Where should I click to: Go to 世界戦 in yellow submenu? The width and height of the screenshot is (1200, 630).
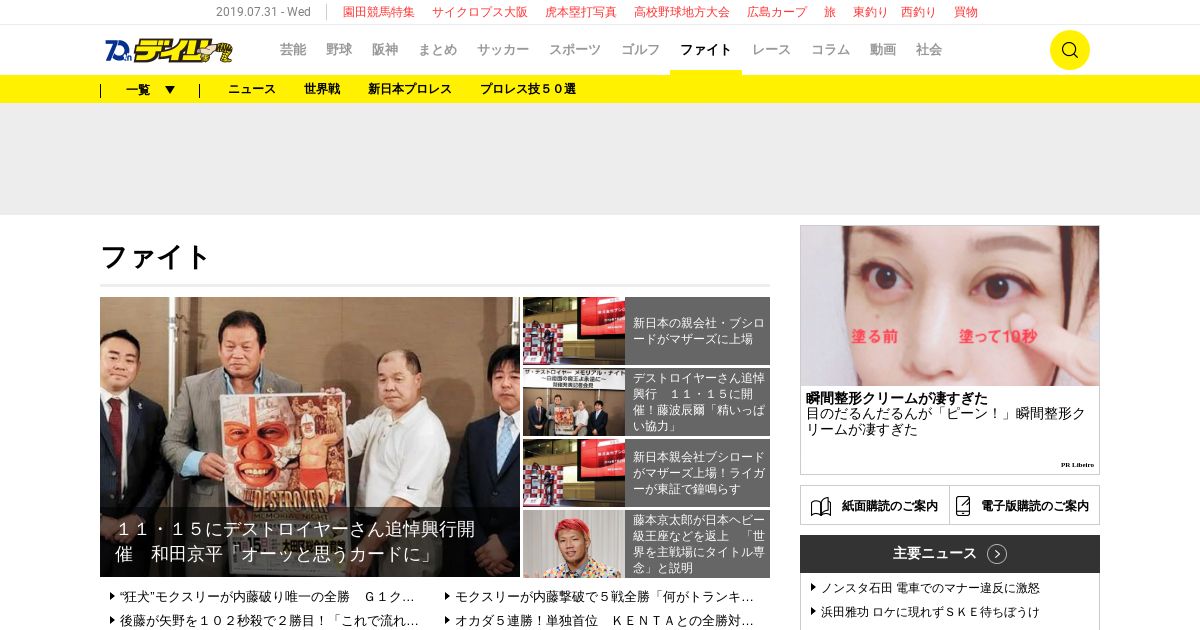(322, 89)
